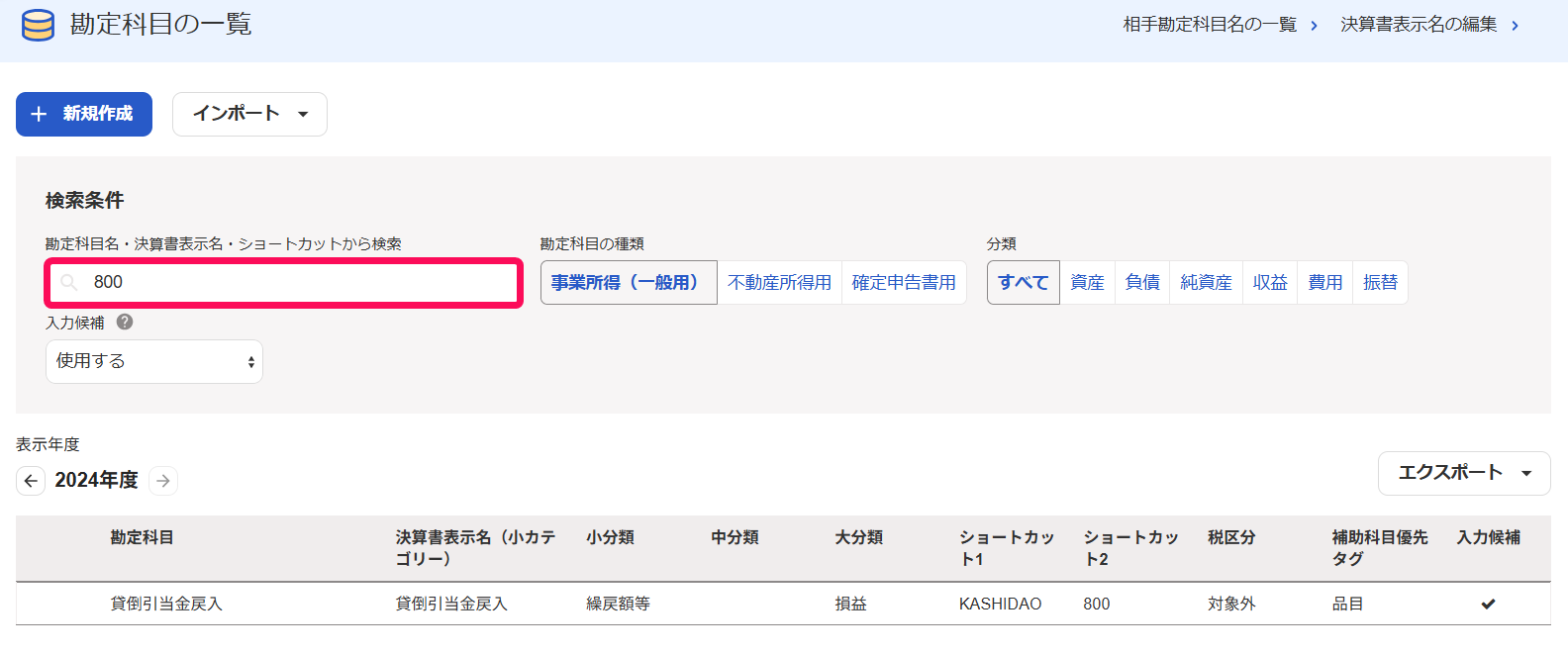The height and width of the screenshot is (654, 1568).
Task: Click chevron after 相手勘定科目名の一覧
Action: click(1314, 26)
